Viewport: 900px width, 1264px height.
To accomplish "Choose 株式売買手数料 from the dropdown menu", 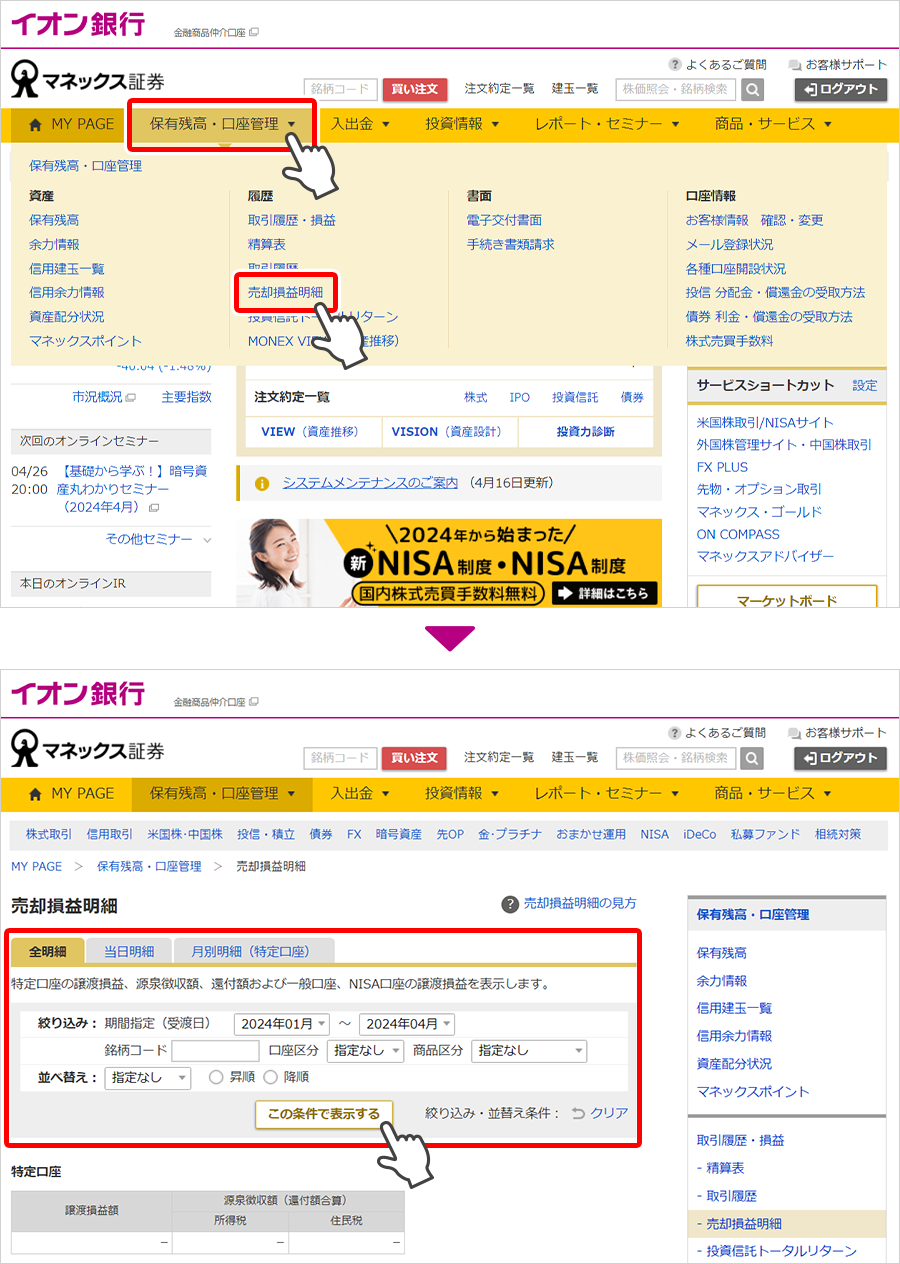I will [x=729, y=341].
